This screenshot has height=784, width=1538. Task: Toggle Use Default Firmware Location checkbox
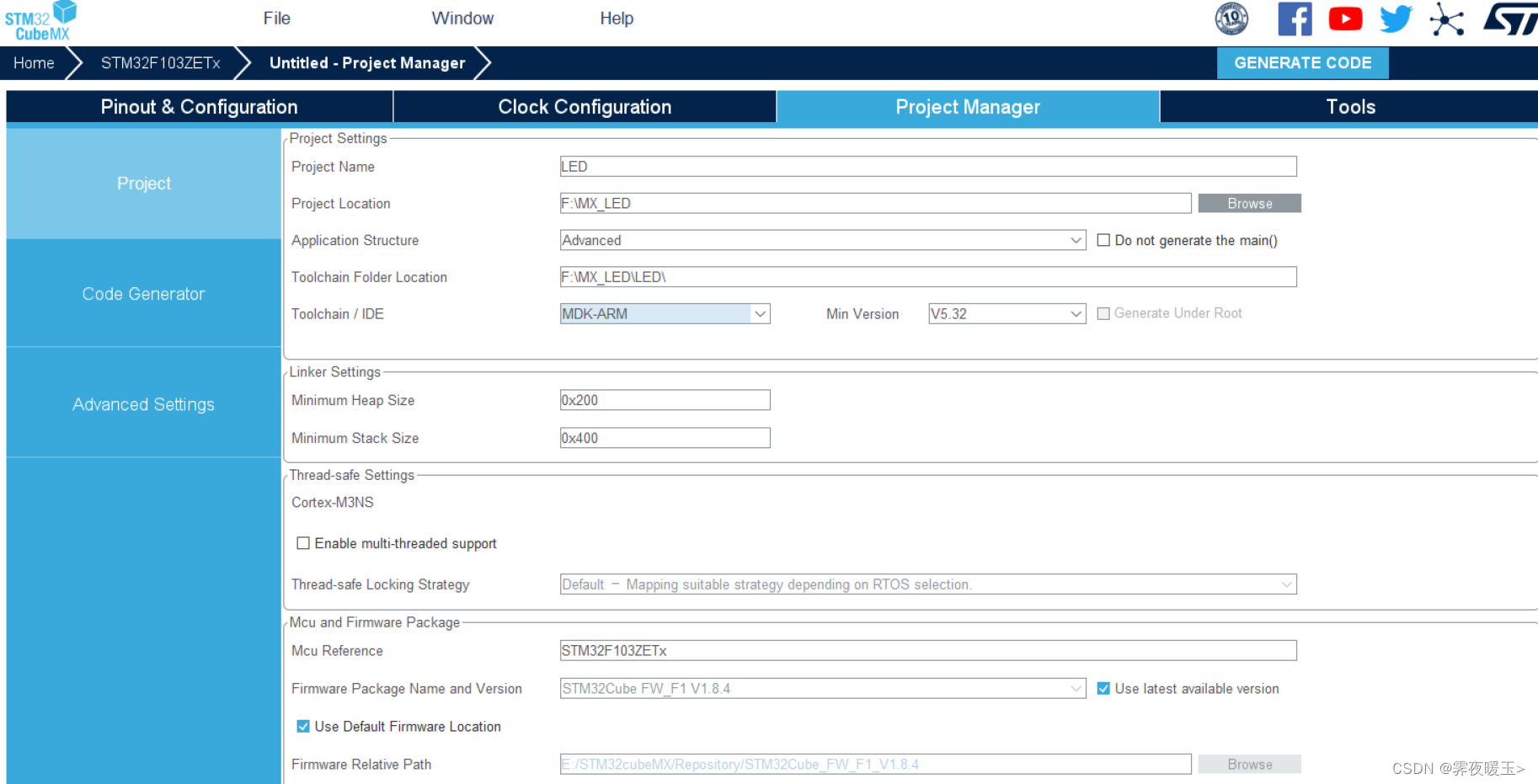tap(303, 726)
